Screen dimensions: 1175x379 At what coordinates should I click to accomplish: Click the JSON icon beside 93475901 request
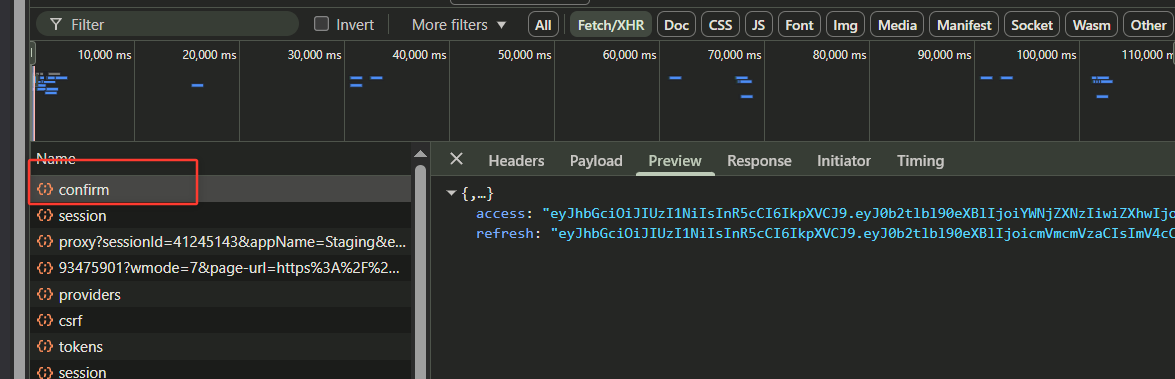tap(44, 268)
